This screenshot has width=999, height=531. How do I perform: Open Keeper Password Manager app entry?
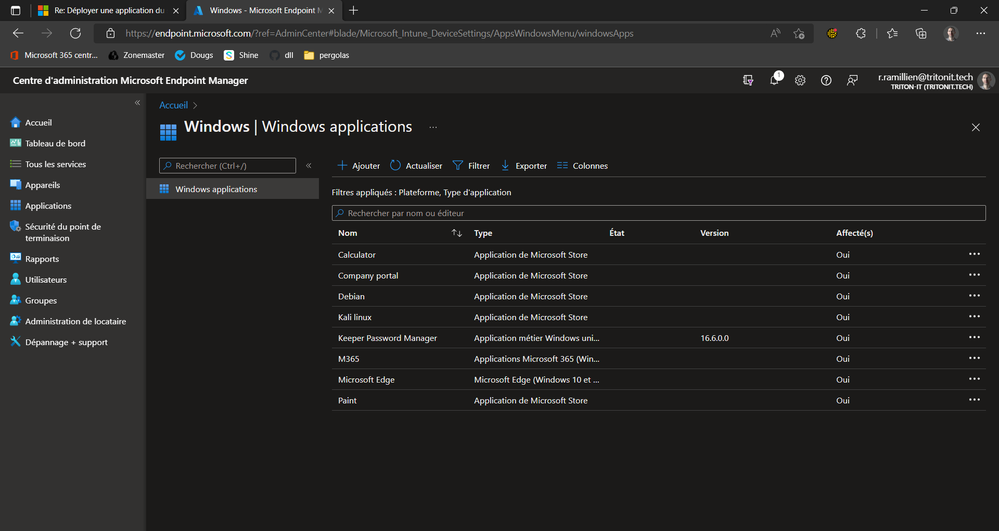[x=387, y=338]
